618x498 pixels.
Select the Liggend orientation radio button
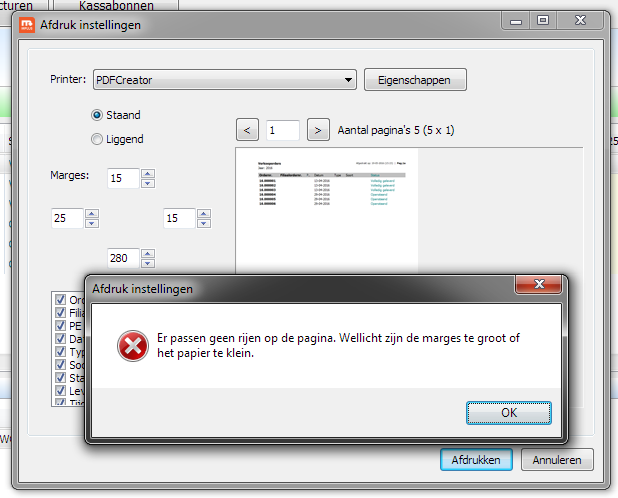click(x=97, y=139)
